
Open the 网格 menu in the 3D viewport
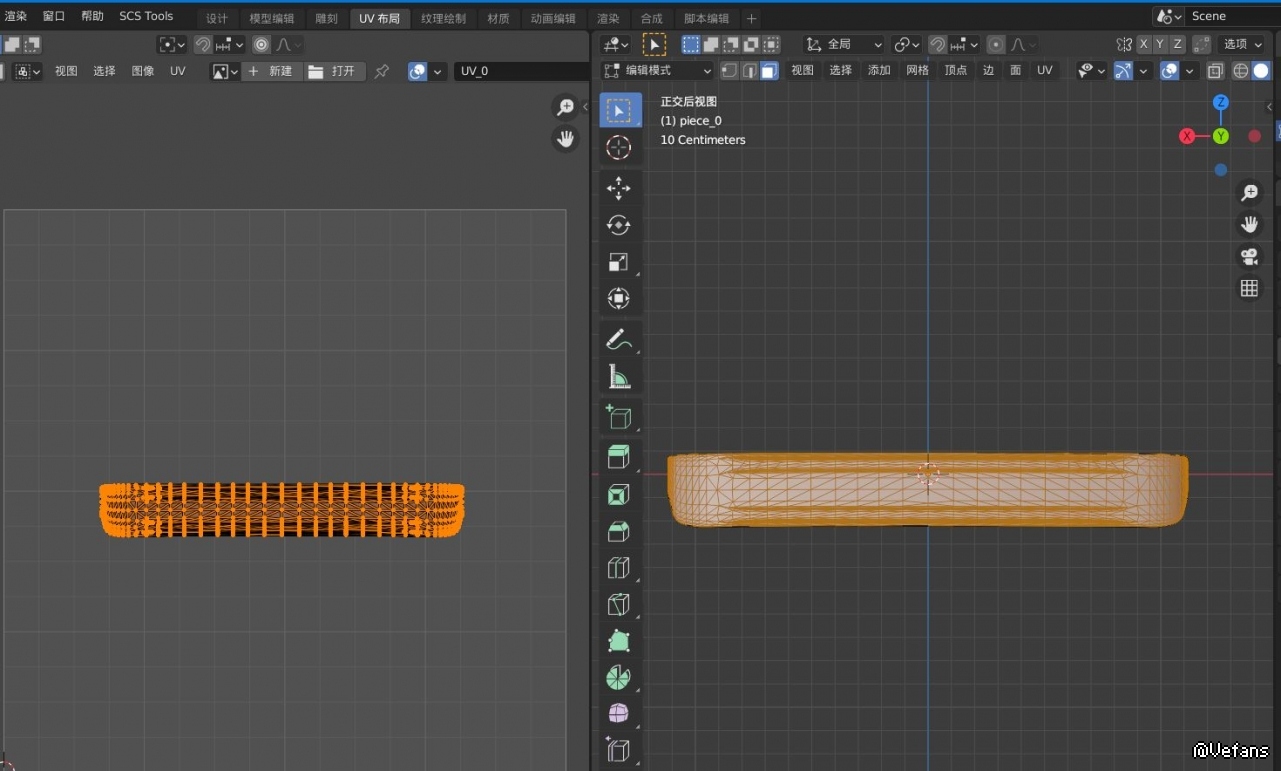pos(917,71)
